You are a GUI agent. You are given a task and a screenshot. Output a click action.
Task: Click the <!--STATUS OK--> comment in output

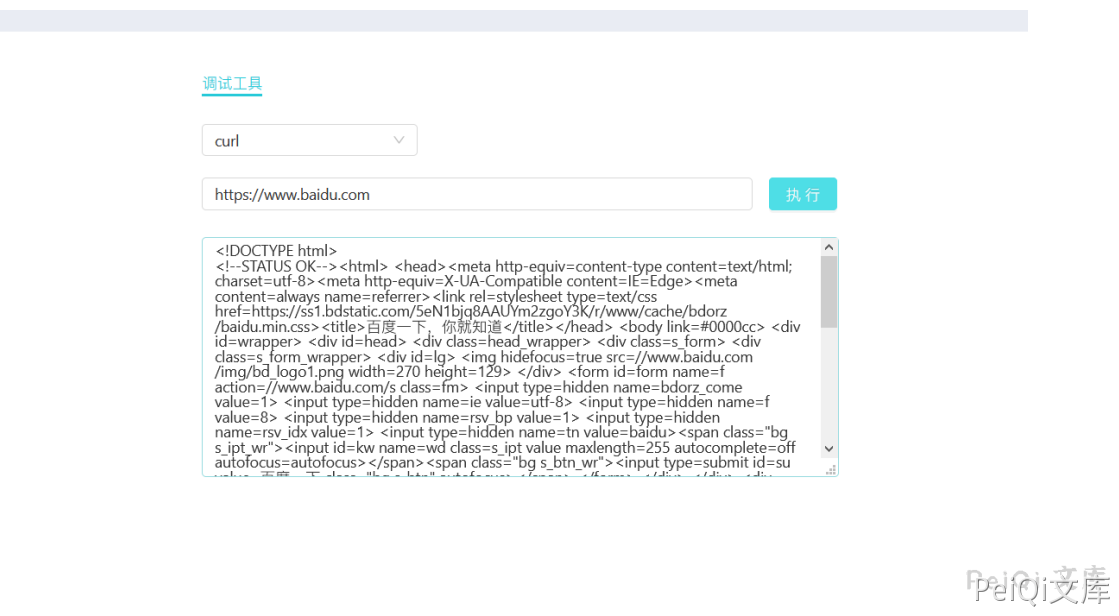(276, 266)
